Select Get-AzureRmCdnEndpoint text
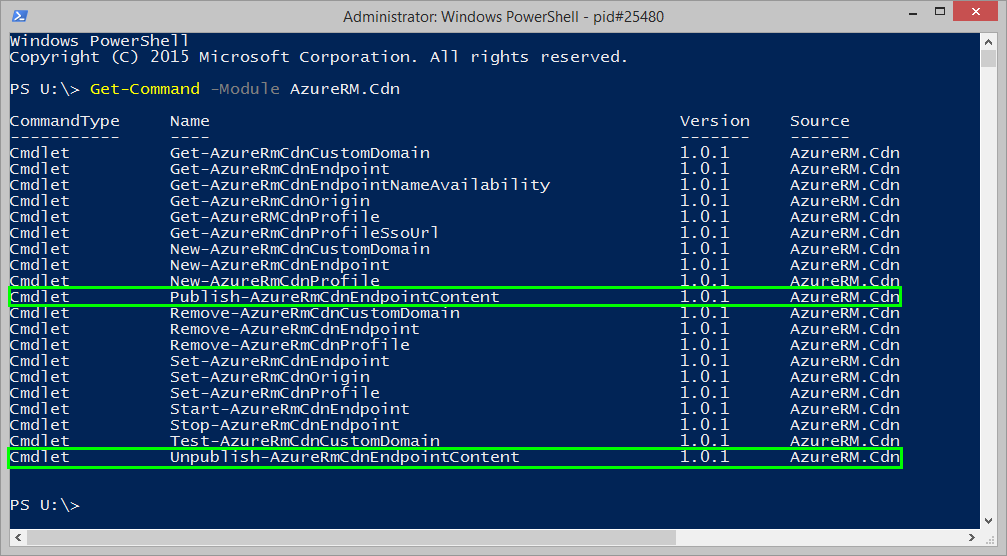 (x=279, y=169)
